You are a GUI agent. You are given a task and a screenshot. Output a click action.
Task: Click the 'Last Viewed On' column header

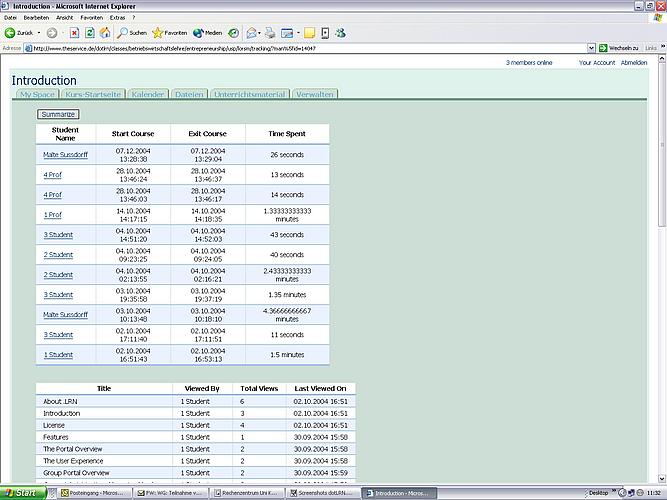[320, 389]
